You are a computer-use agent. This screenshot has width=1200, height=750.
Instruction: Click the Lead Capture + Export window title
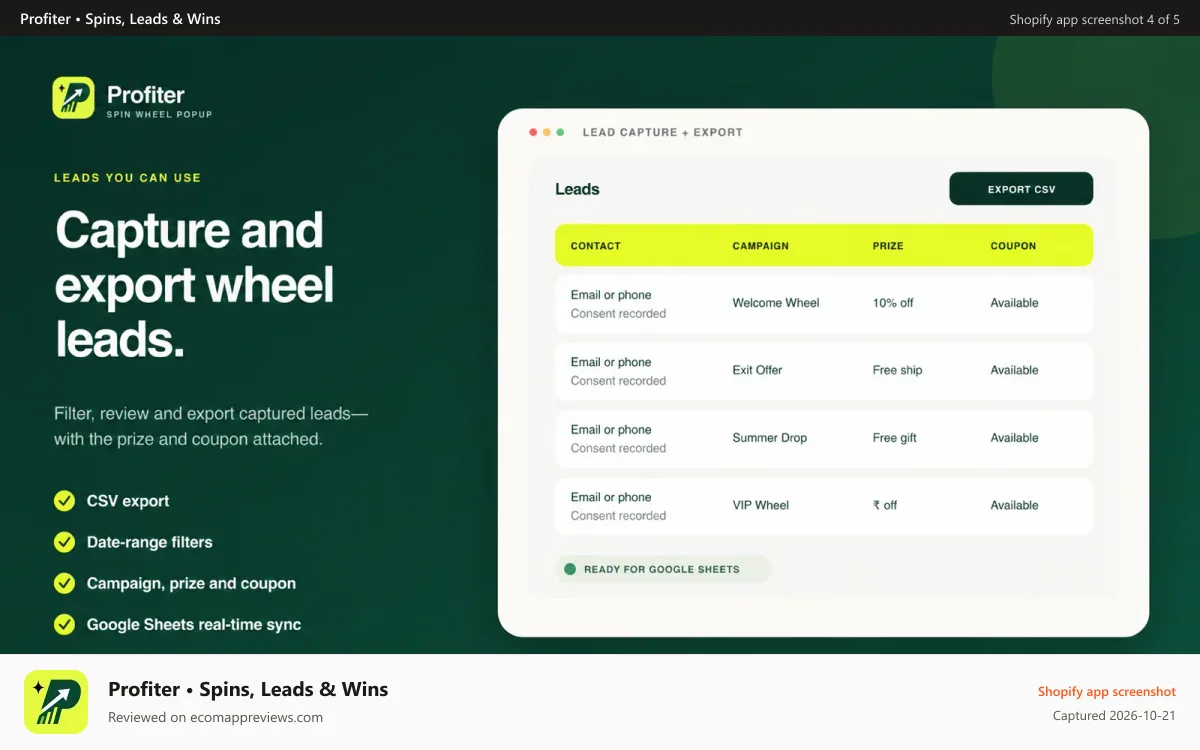(663, 132)
